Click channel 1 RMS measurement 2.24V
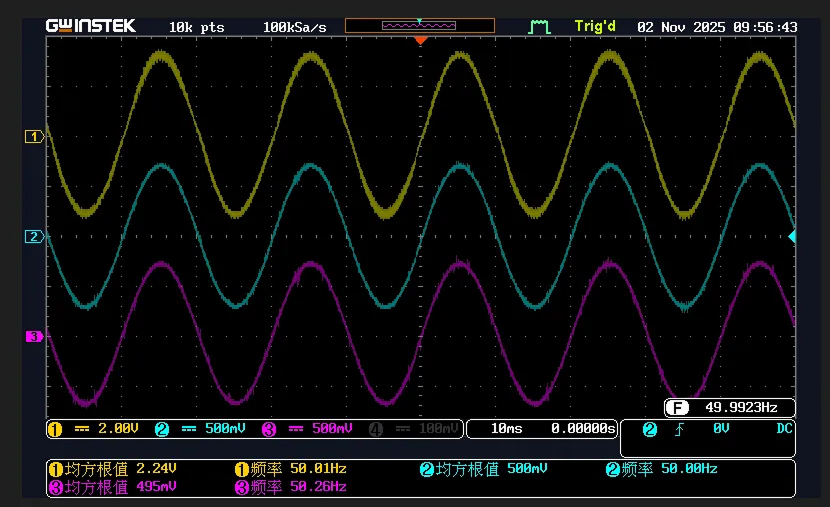830x507 pixels. 112,469
